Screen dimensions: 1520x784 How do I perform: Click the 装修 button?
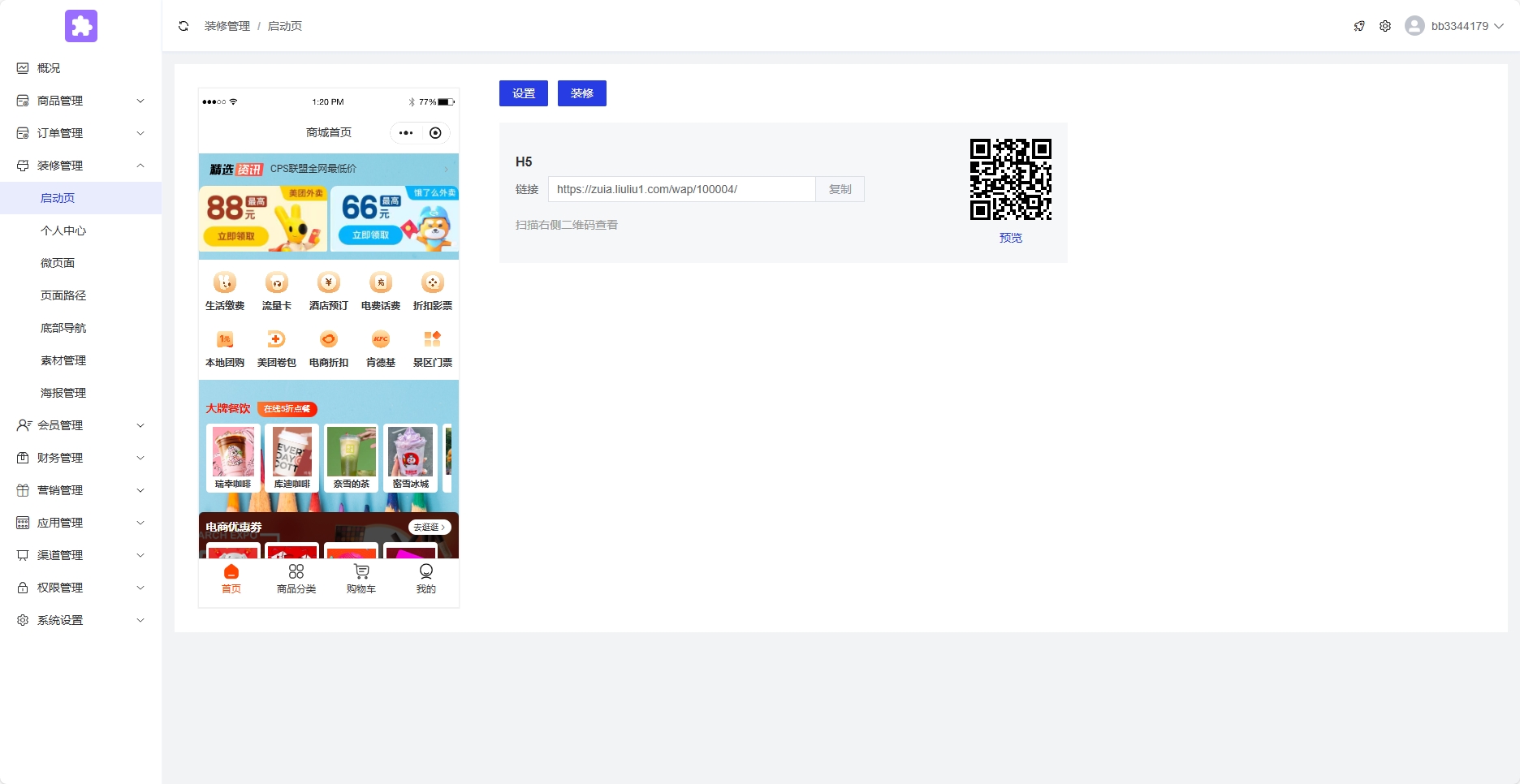(582, 93)
